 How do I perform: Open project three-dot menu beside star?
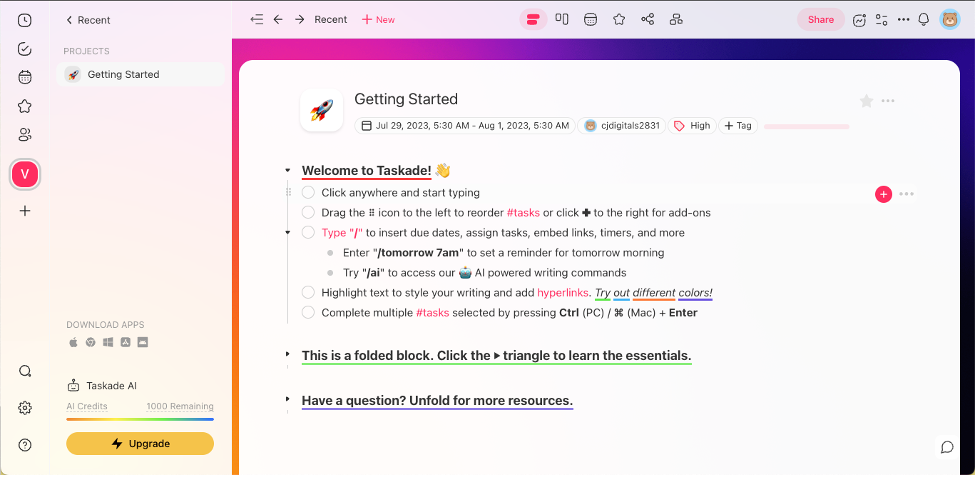888,101
